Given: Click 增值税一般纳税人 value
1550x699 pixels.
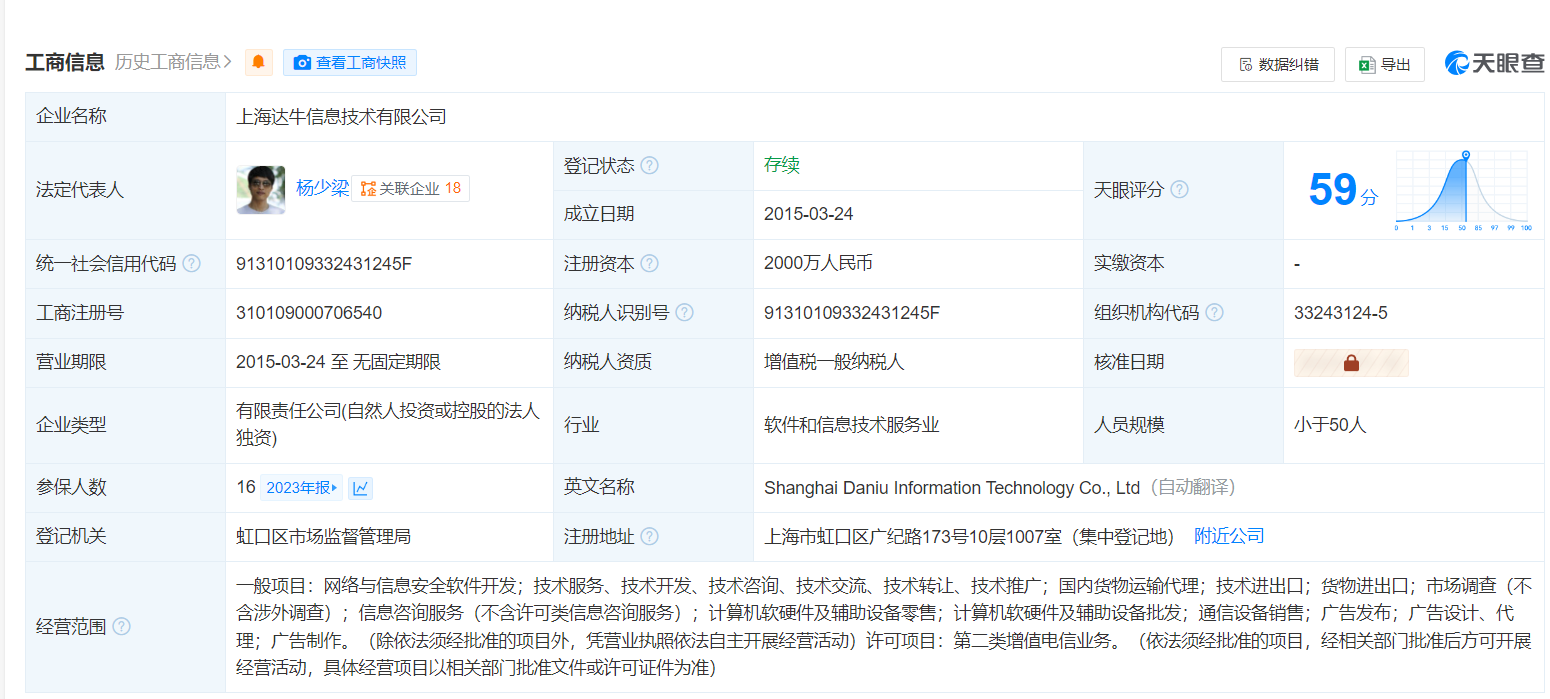Looking at the screenshot, I should click(834, 362).
